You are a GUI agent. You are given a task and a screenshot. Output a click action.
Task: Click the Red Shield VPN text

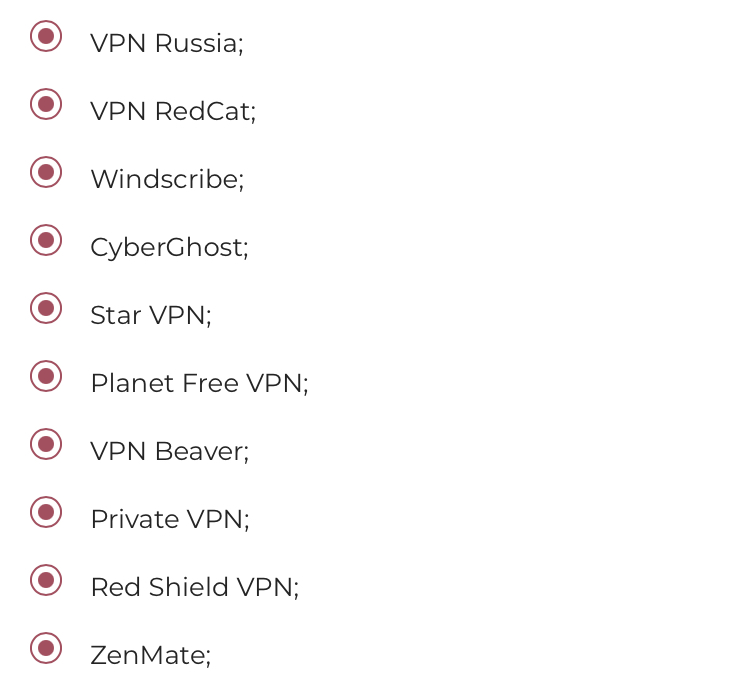tap(194, 588)
